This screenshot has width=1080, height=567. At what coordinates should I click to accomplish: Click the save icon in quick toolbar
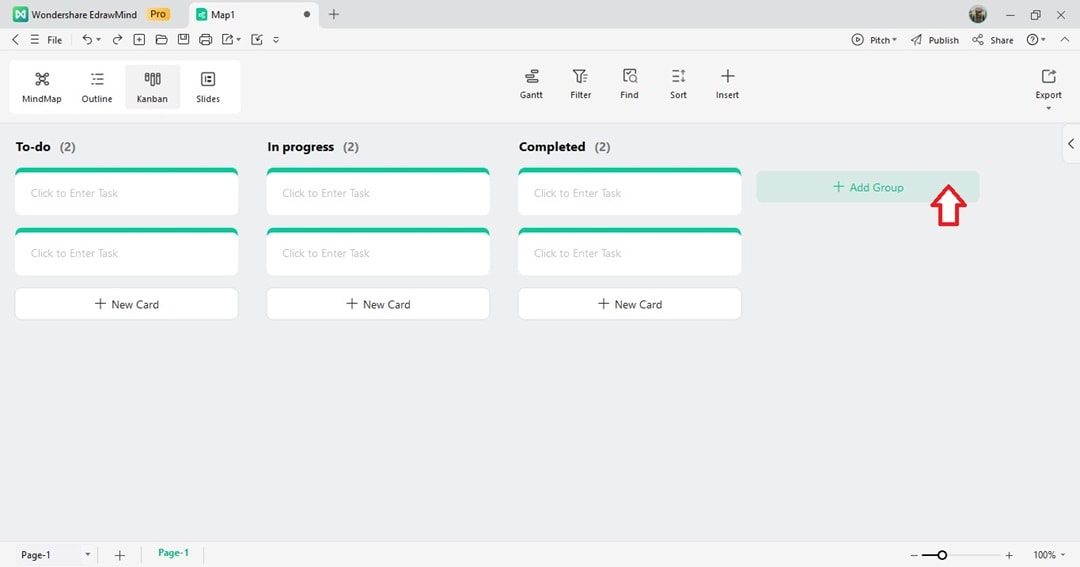(183, 40)
